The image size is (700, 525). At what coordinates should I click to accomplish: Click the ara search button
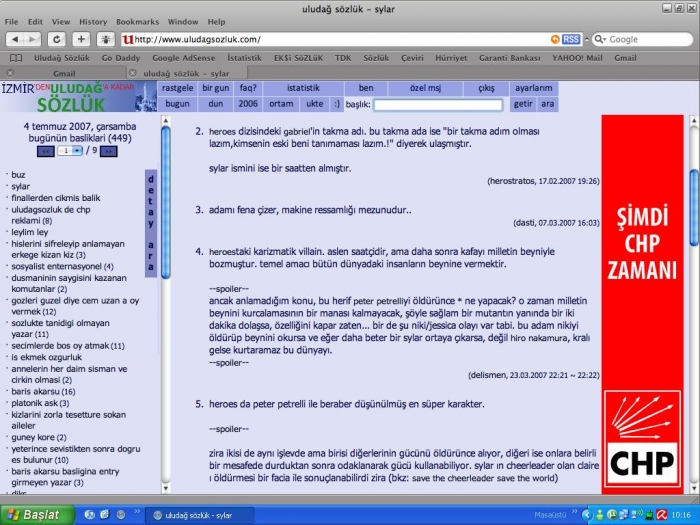click(548, 104)
